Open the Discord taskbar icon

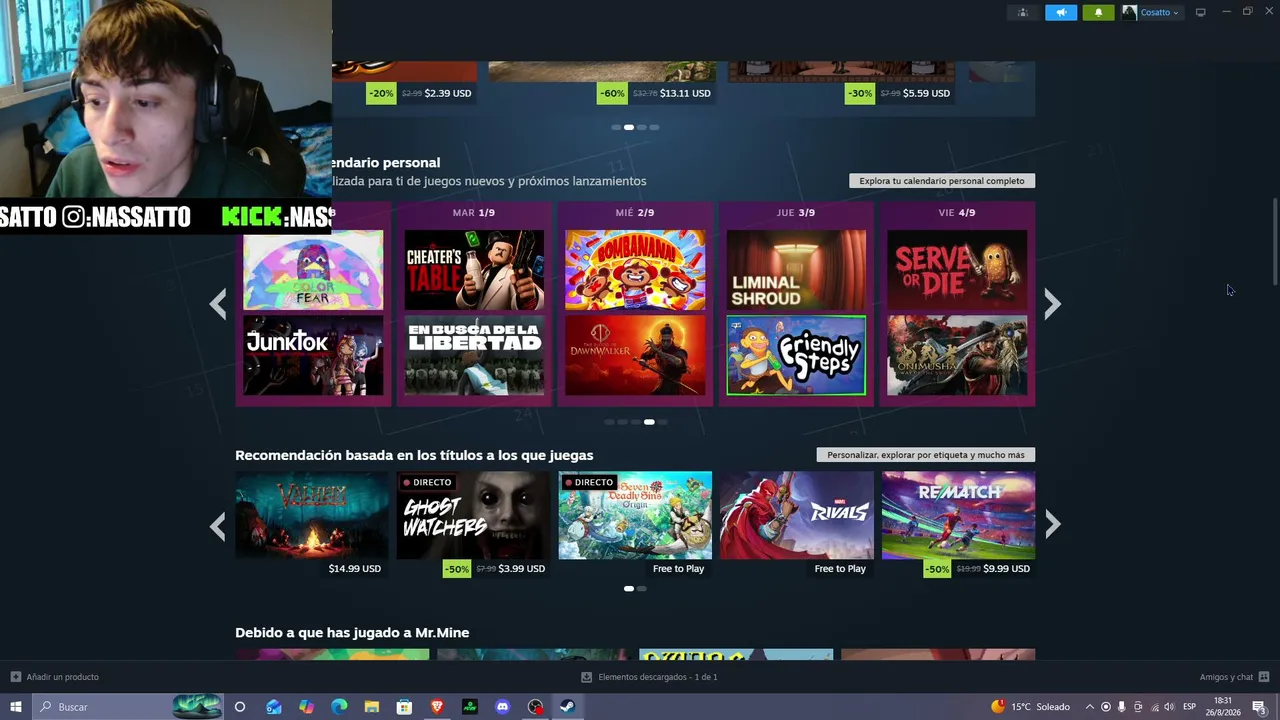tap(502, 707)
